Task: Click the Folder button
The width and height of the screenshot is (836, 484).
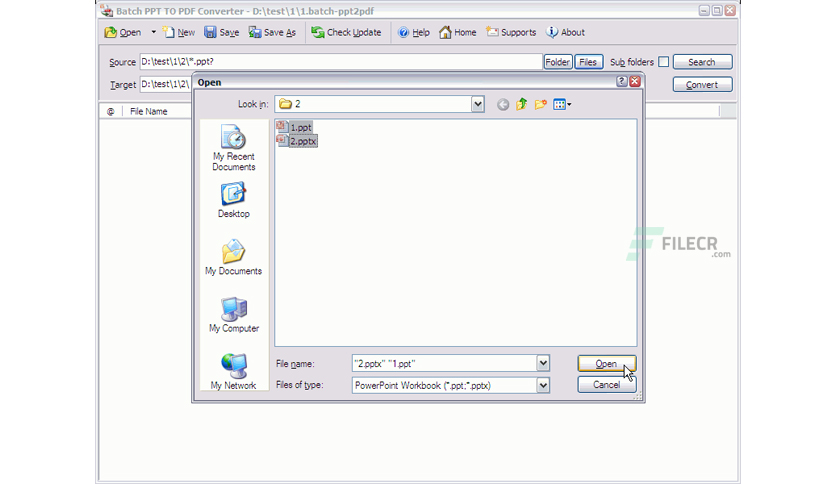Action: pos(558,62)
